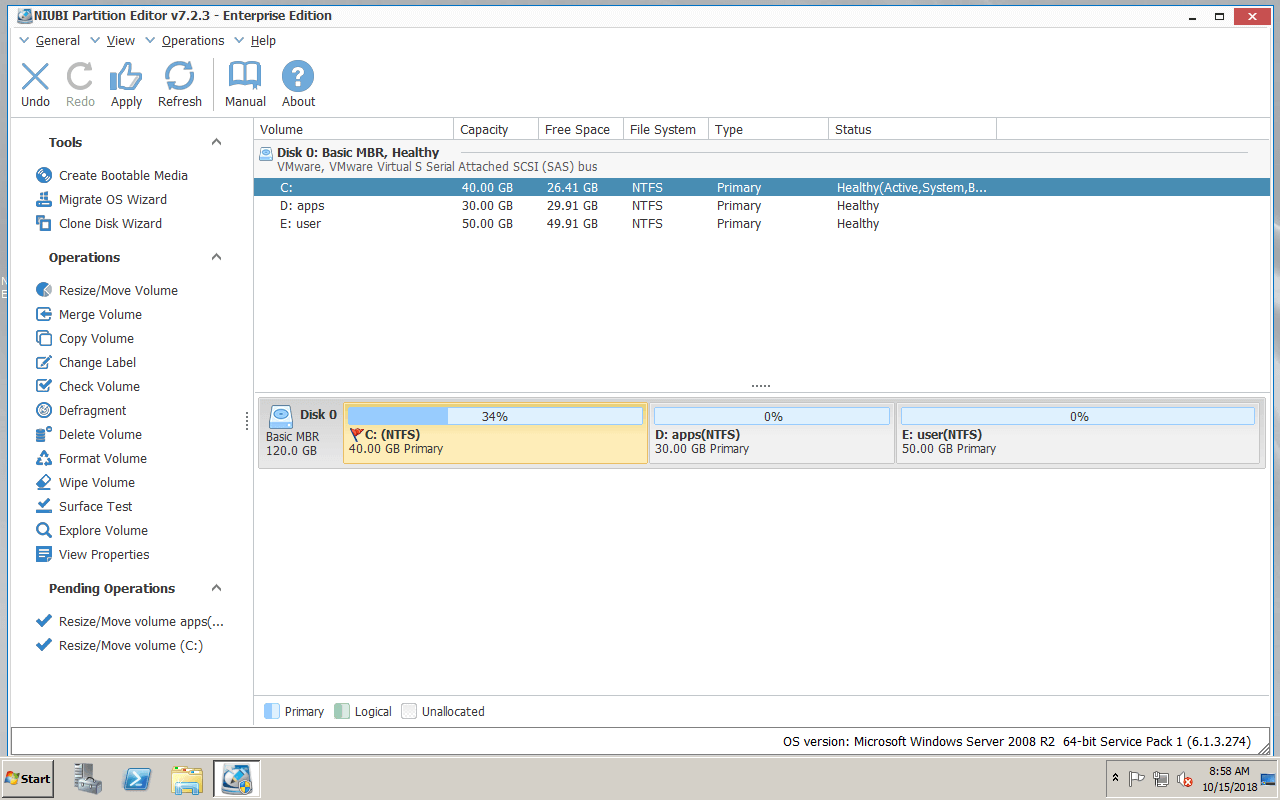
Task: Click the Merge Volume icon
Action: click(44, 314)
